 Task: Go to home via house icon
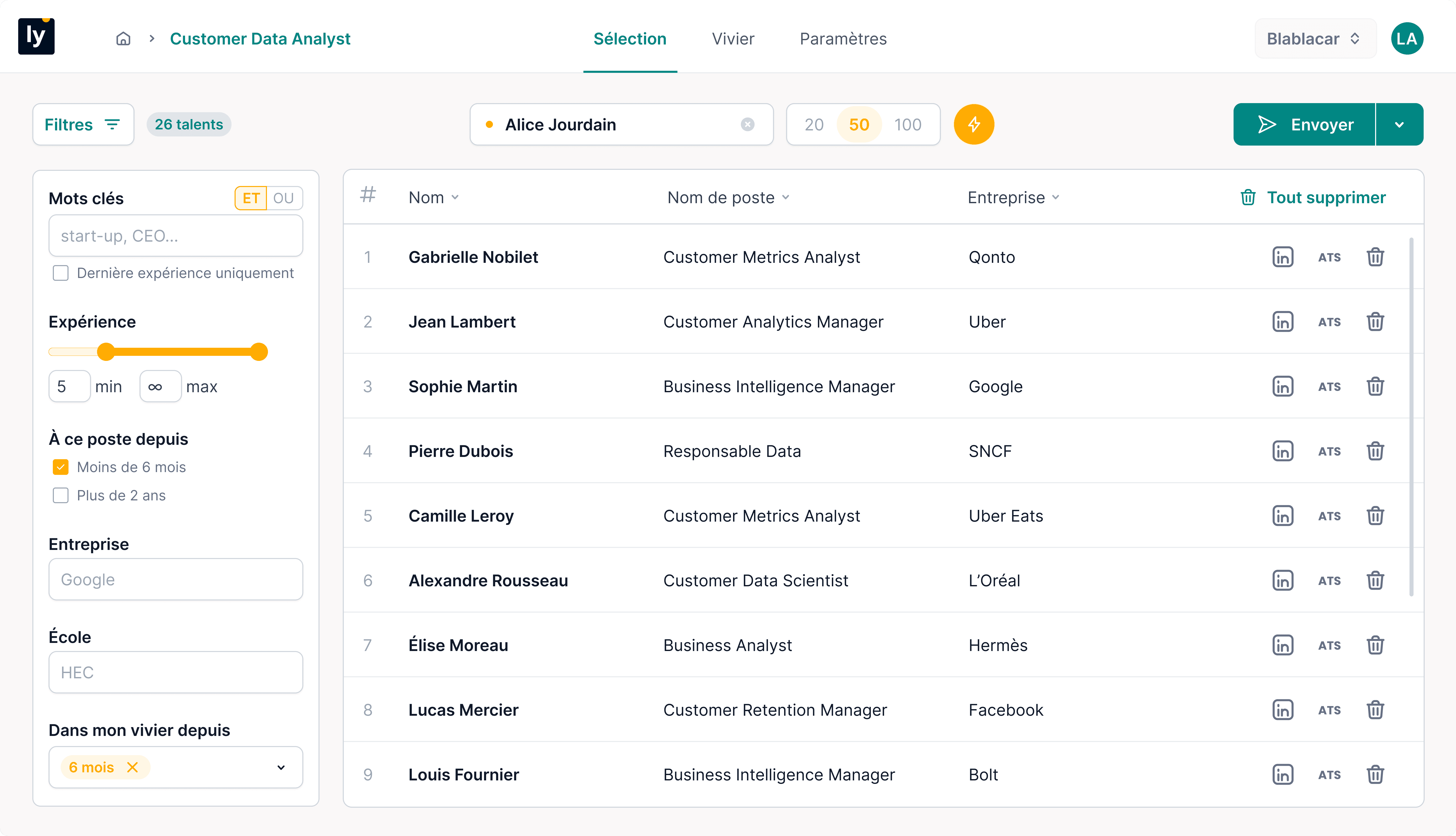pos(123,38)
